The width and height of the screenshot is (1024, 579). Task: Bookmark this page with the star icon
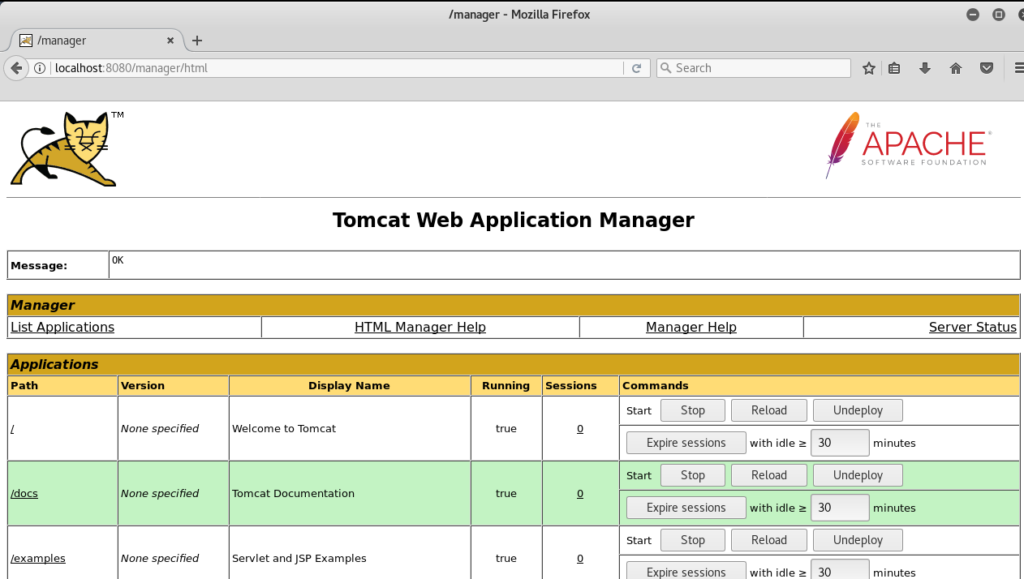point(869,68)
